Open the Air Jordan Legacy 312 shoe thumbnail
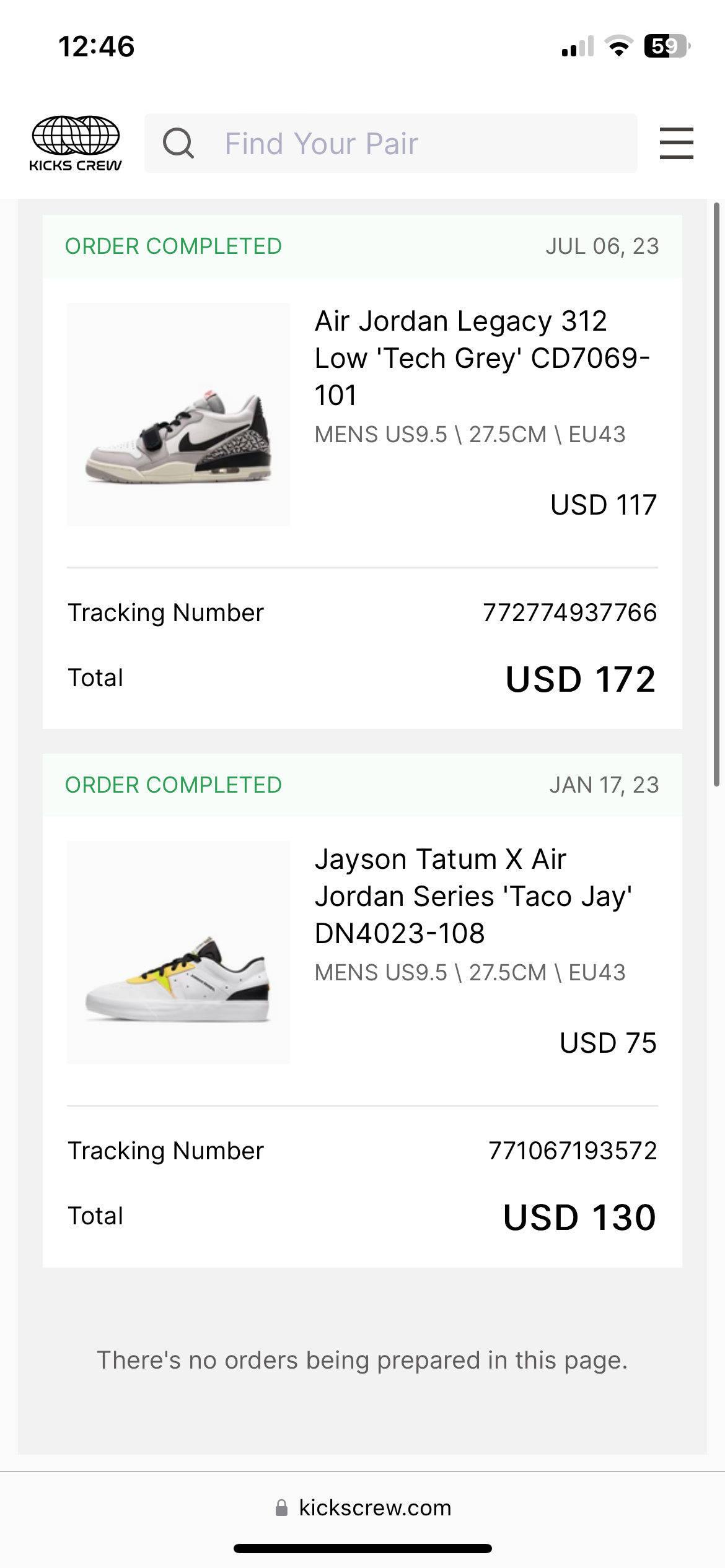 point(178,414)
